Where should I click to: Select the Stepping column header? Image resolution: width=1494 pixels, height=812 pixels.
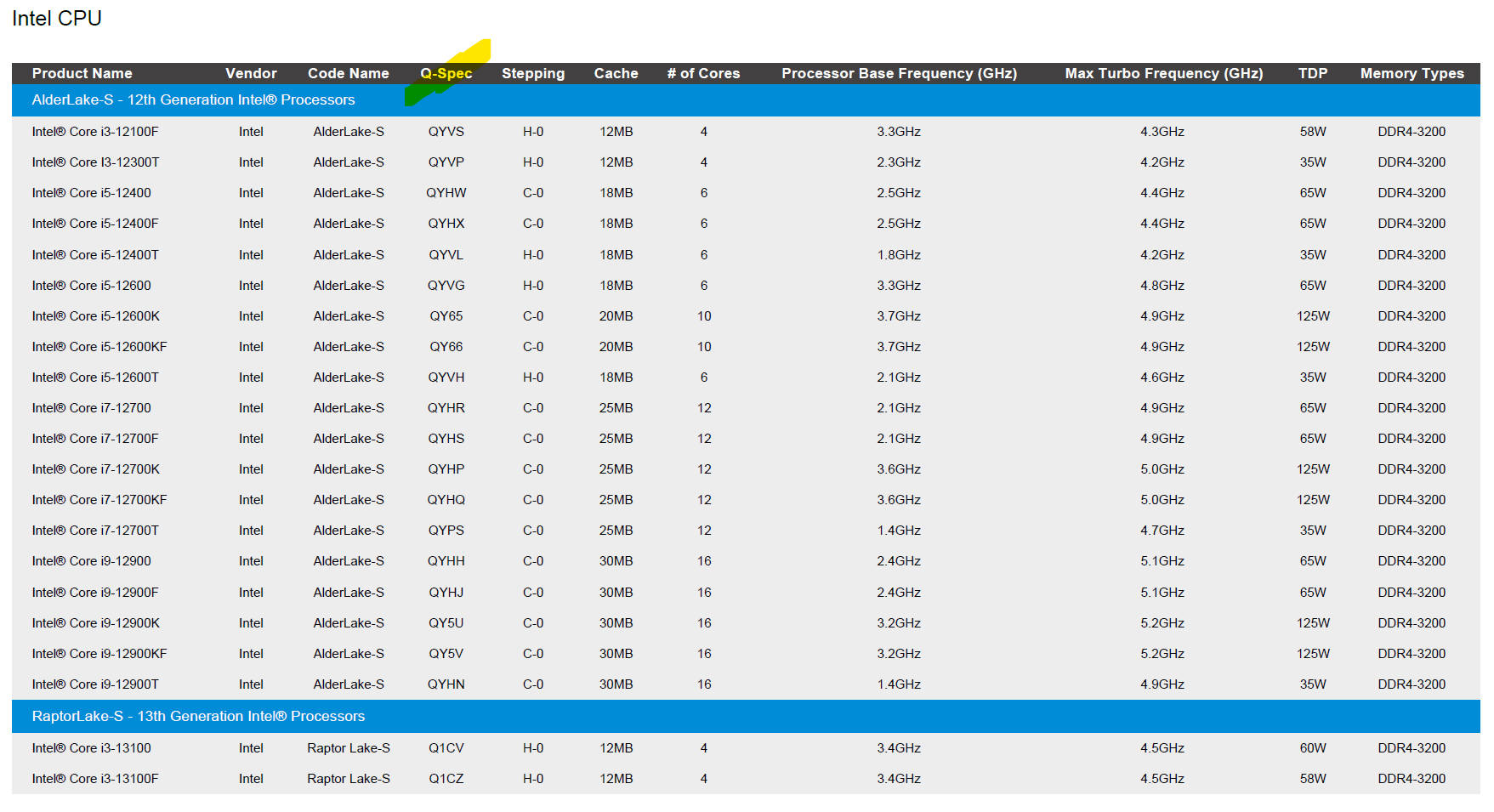[532, 73]
